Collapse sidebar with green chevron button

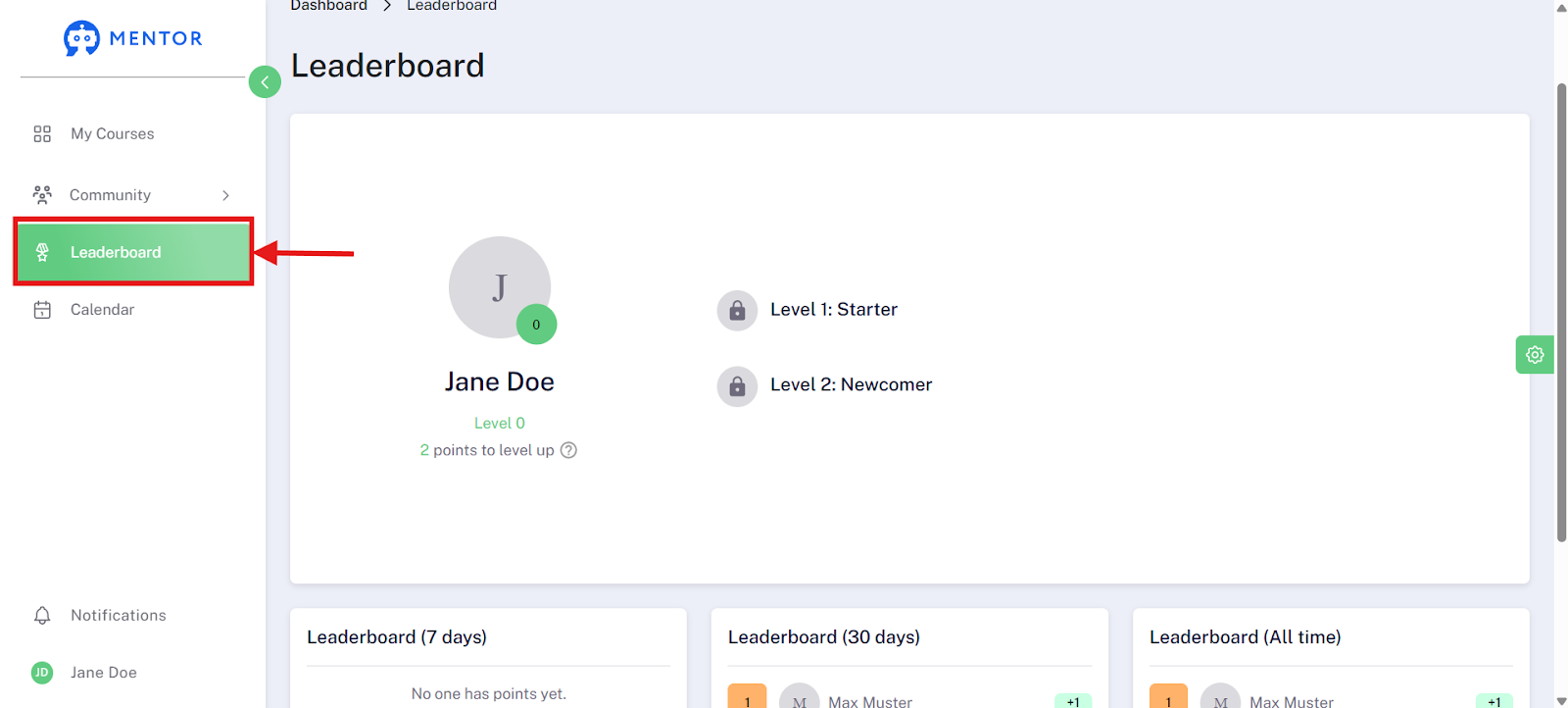(x=265, y=81)
